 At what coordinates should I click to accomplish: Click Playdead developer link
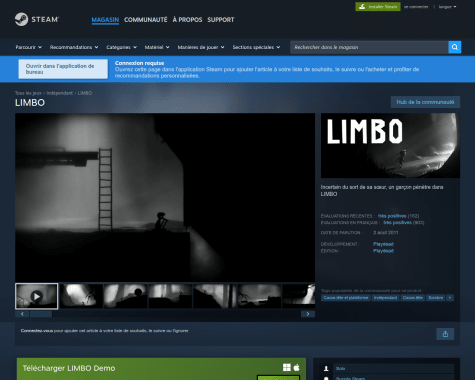coord(383,244)
